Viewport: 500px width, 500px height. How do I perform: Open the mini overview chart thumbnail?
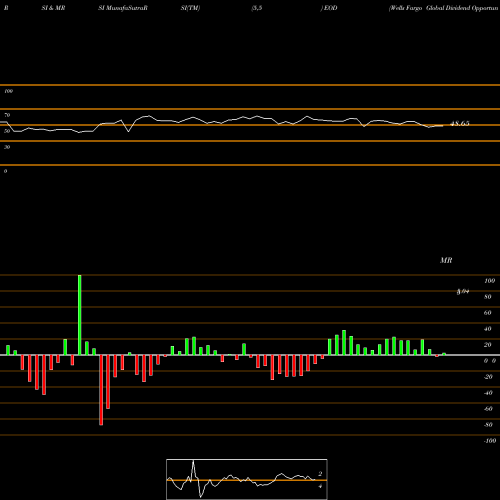(x=247, y=479)
